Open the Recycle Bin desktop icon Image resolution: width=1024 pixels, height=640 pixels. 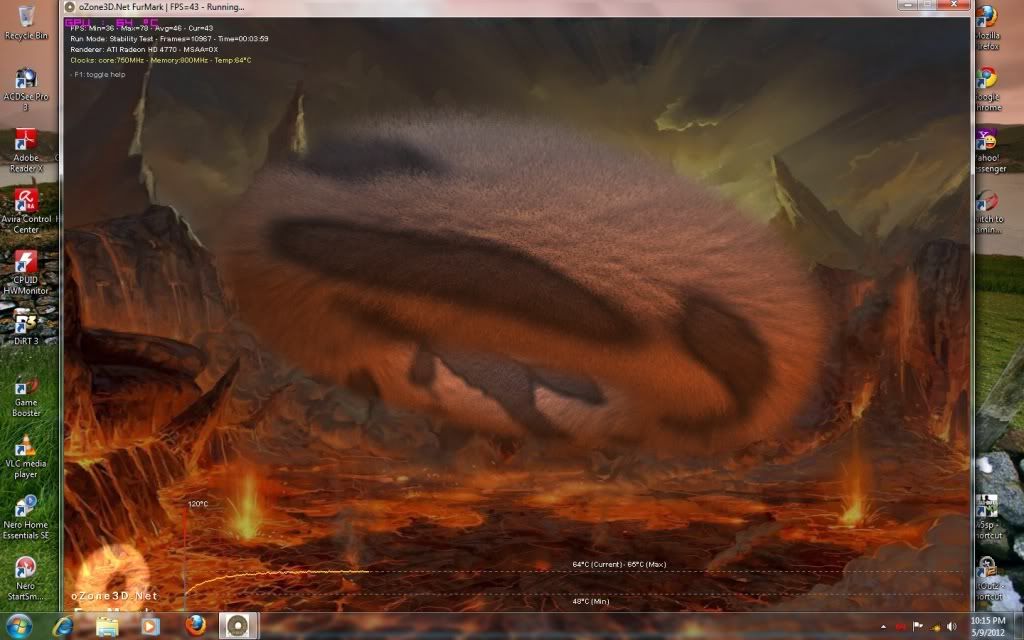pos(26,22)
